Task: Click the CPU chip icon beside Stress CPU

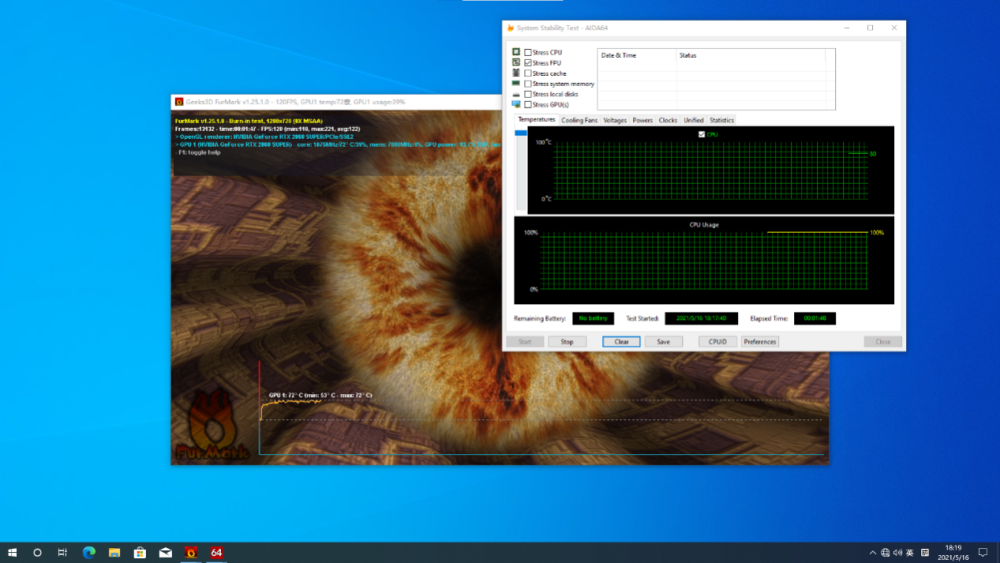Action: 516,52
